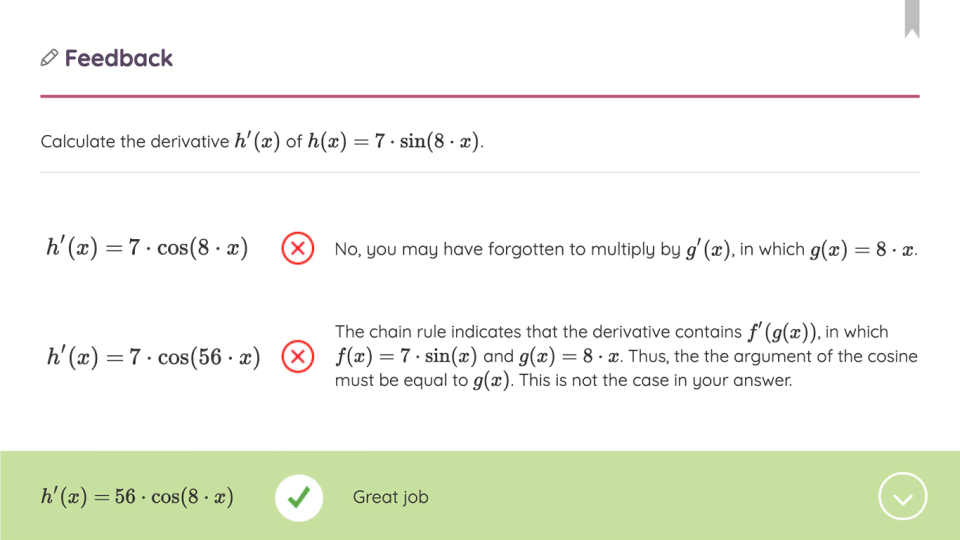Click the gray bookmark ribbon icon
Viewport: 960px width, 540px height.
(911, 17)
